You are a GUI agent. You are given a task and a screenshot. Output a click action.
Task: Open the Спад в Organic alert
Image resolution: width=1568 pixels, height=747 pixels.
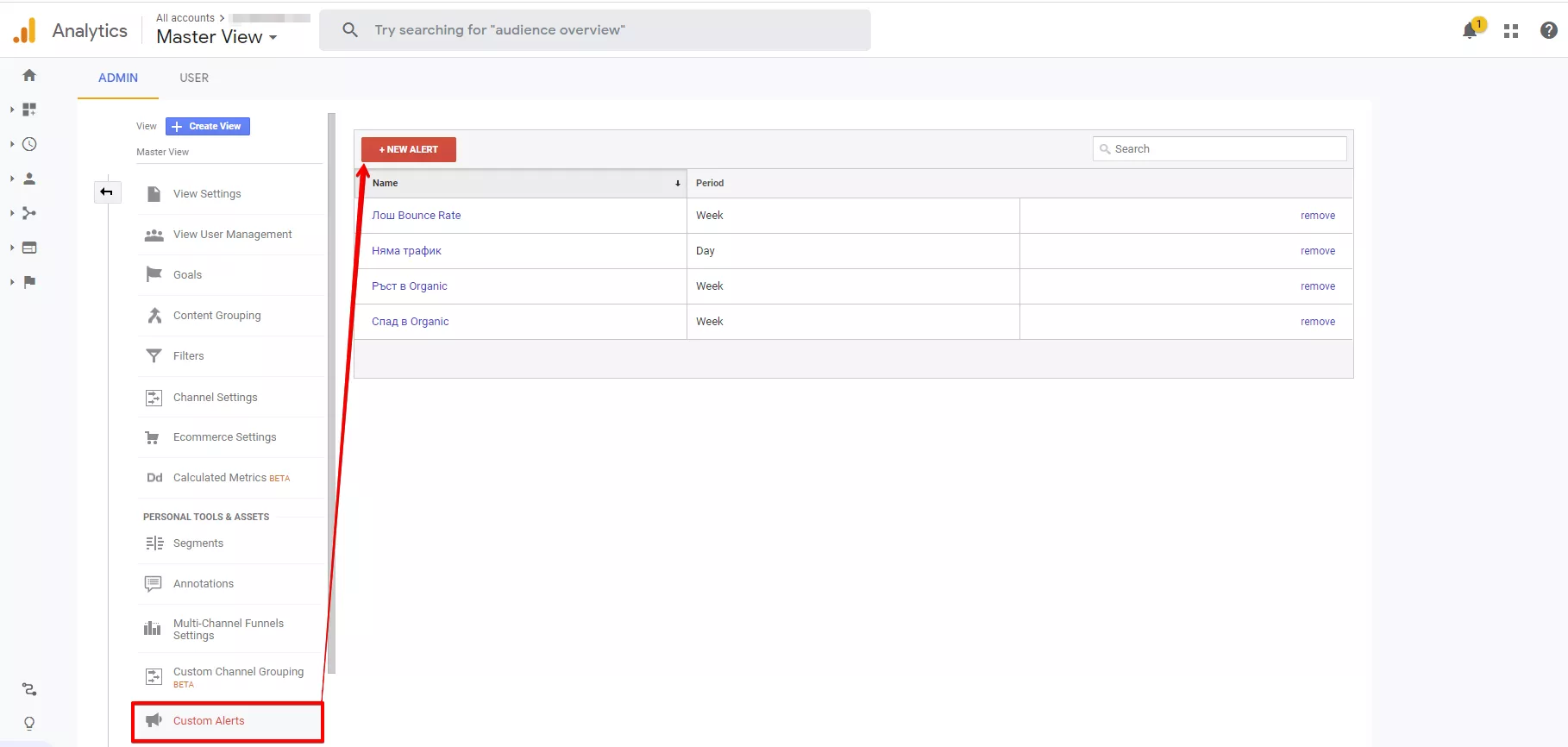pos(411,322)
